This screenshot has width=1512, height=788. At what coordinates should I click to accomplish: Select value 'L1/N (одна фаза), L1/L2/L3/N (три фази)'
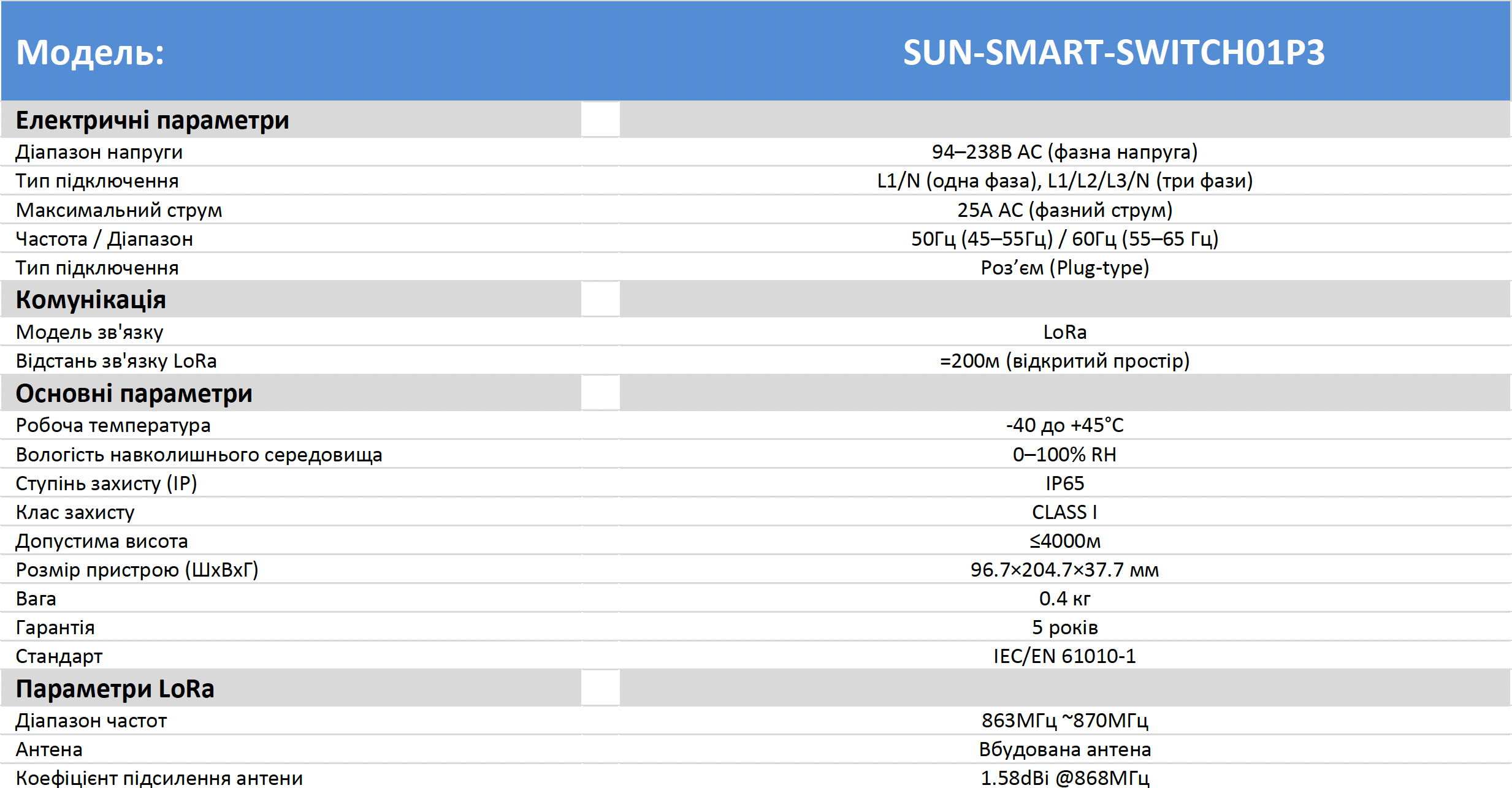click(x=1064, y=181)
